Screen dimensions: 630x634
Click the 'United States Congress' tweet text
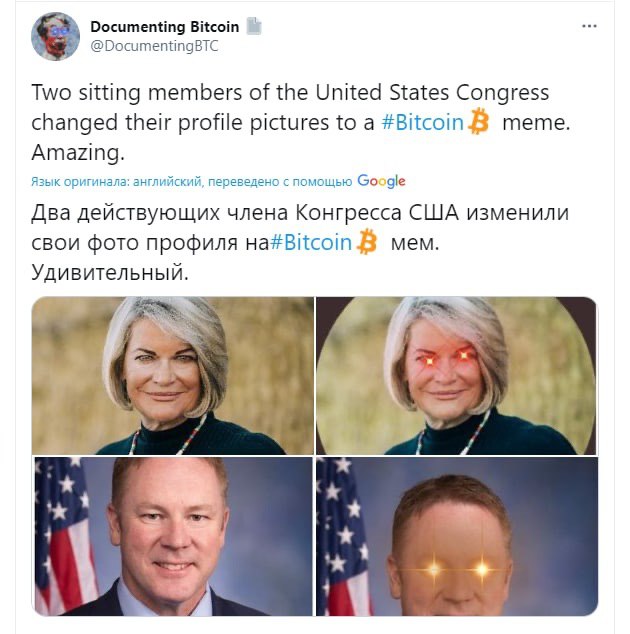click(432, 92)
